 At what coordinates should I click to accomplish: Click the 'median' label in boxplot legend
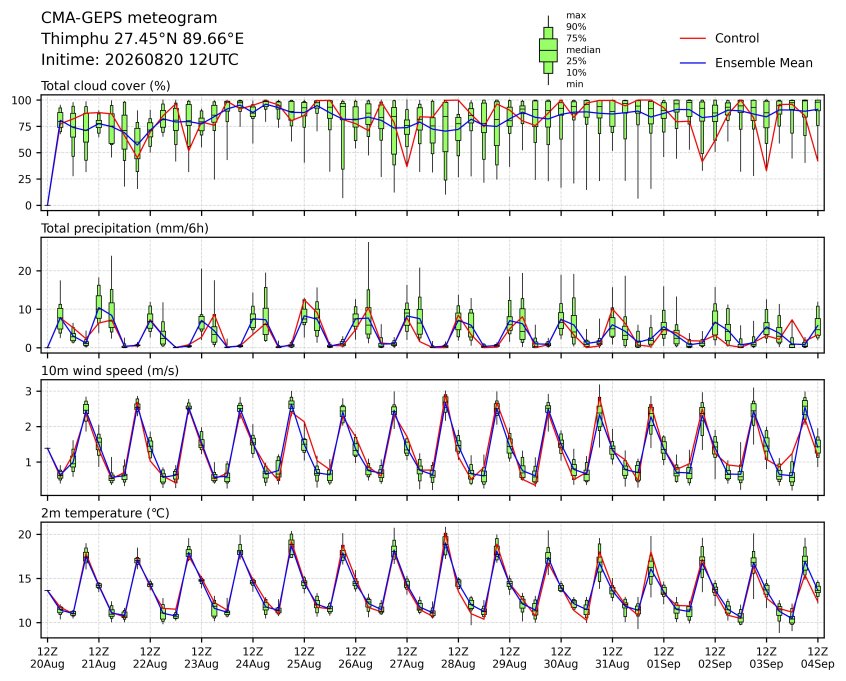[583, 50]
